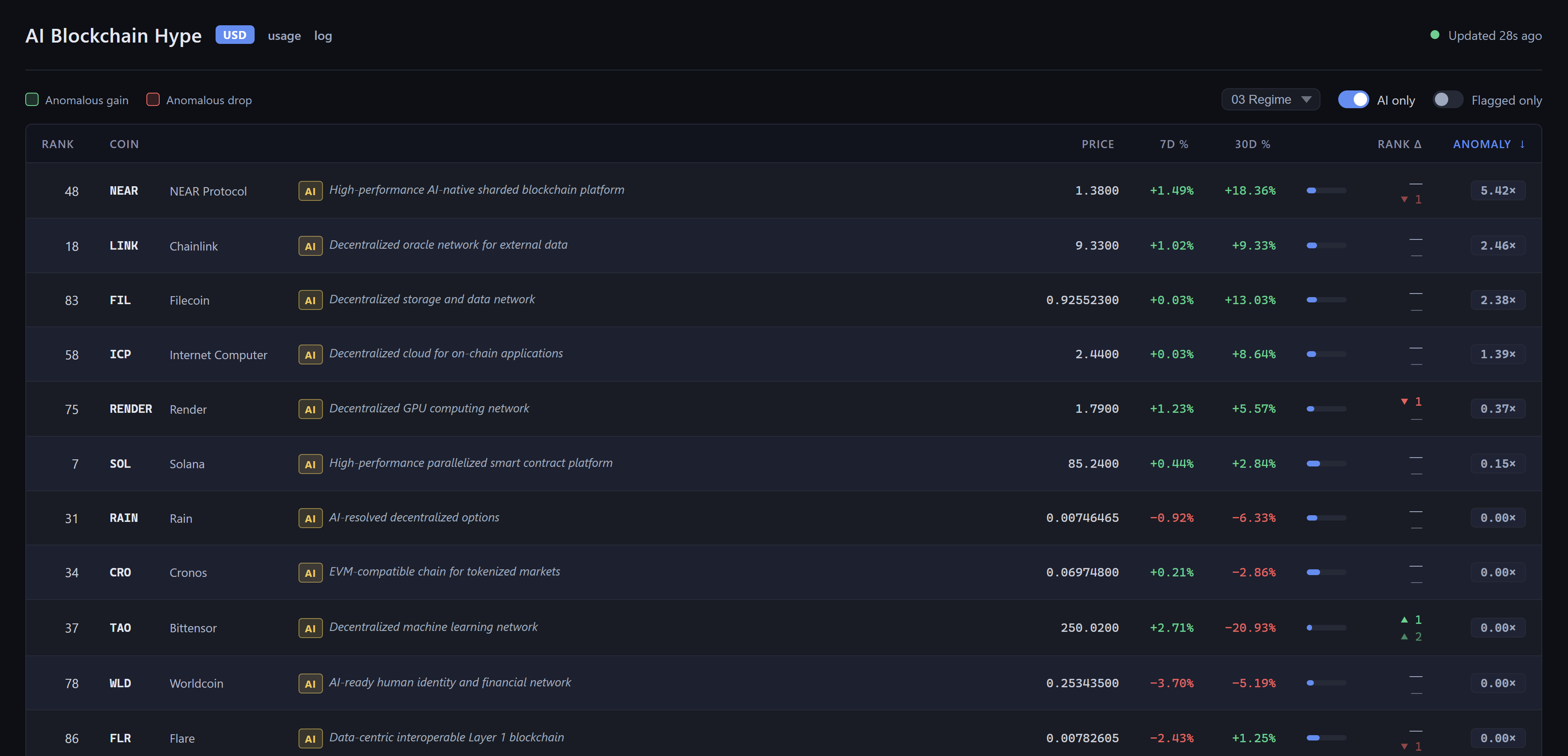
Task: Click the CRO 30D progress bar
Action: coord(1326,572)
